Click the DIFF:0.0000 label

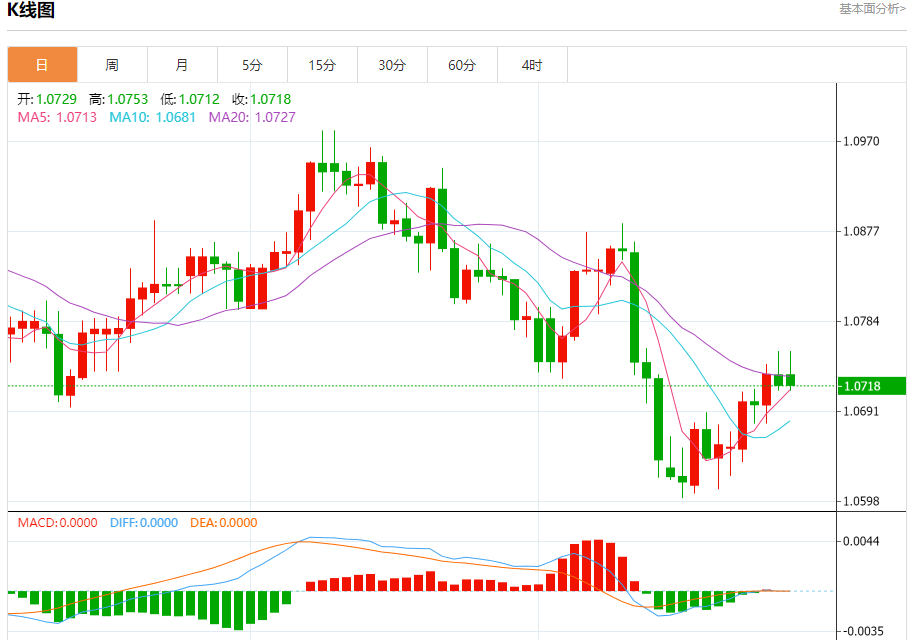[143, 523]
